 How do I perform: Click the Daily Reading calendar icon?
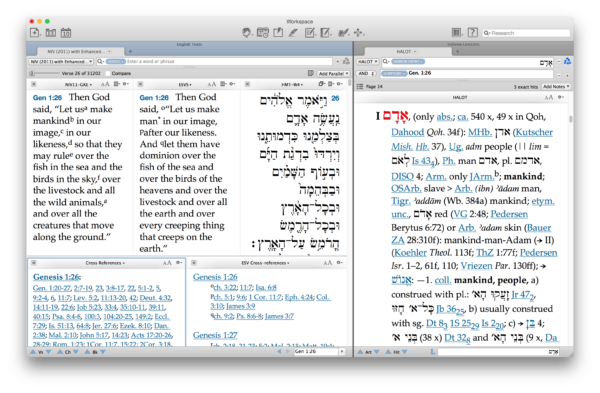(66, 33)
